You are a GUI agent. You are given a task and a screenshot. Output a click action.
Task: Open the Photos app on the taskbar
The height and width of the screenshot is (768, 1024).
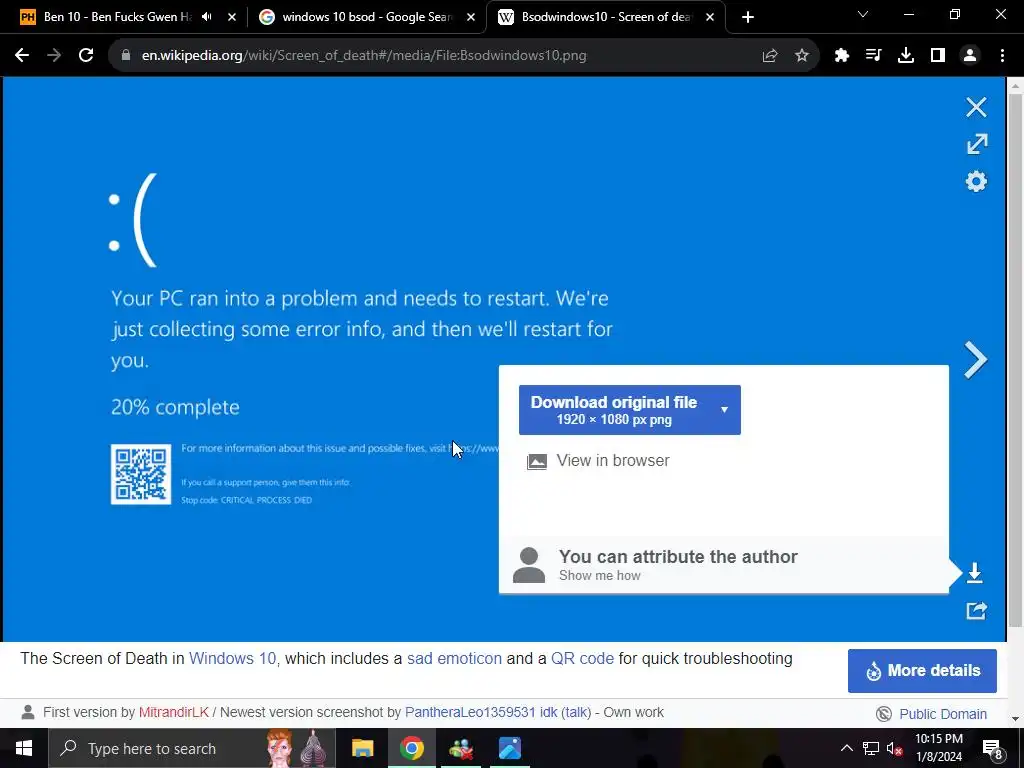tap(509, 748)
